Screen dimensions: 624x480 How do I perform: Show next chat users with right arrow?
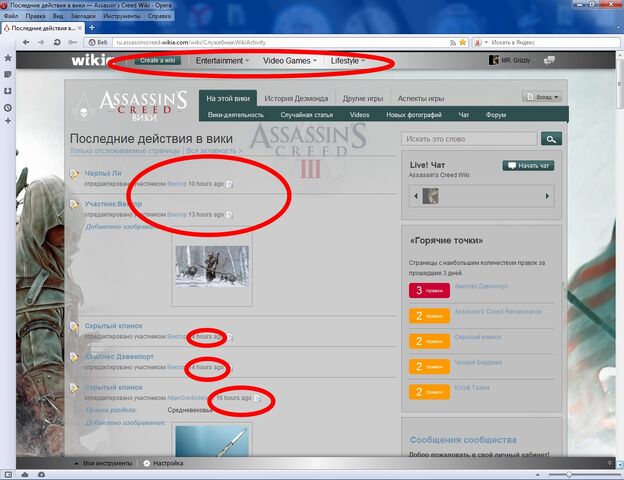pos(547,196)
